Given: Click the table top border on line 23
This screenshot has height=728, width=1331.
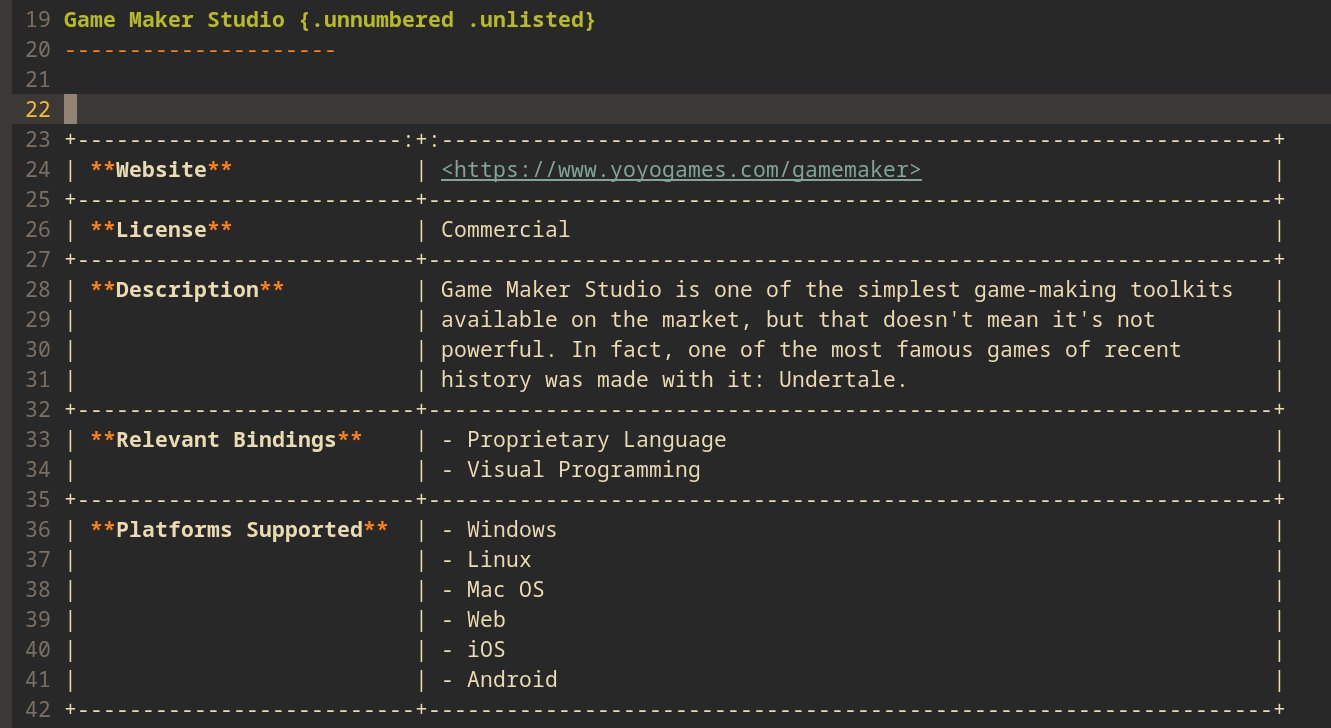Looking at the screenshot, I should pyautogui.click(x=675, y=140).
